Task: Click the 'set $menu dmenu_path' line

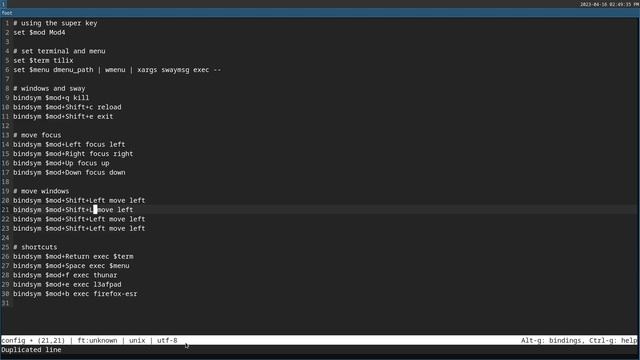Action: (x=117, y=70)
